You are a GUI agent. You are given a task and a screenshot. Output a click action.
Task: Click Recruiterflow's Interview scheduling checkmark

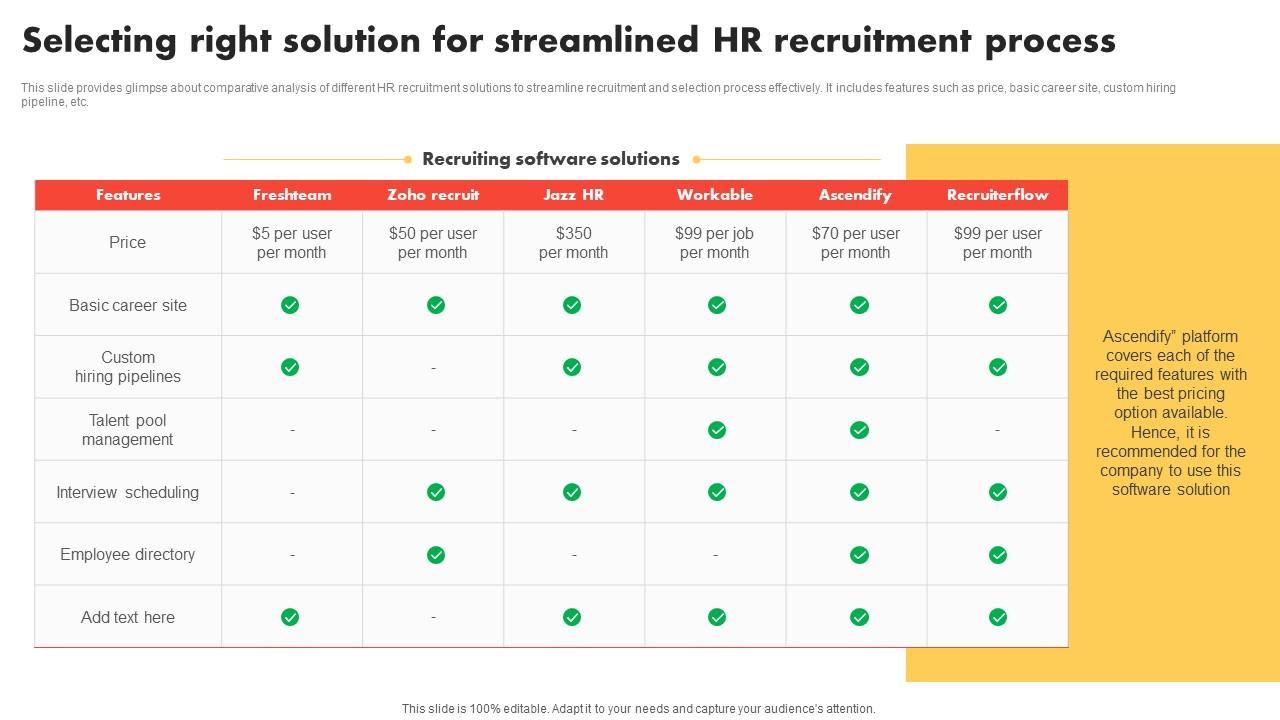pos(998,492)
